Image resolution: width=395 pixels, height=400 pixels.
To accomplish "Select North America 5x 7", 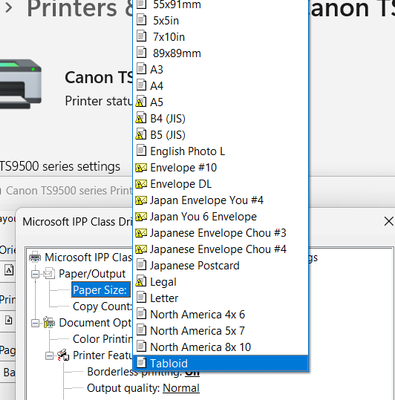I will [x=220, y=331].
